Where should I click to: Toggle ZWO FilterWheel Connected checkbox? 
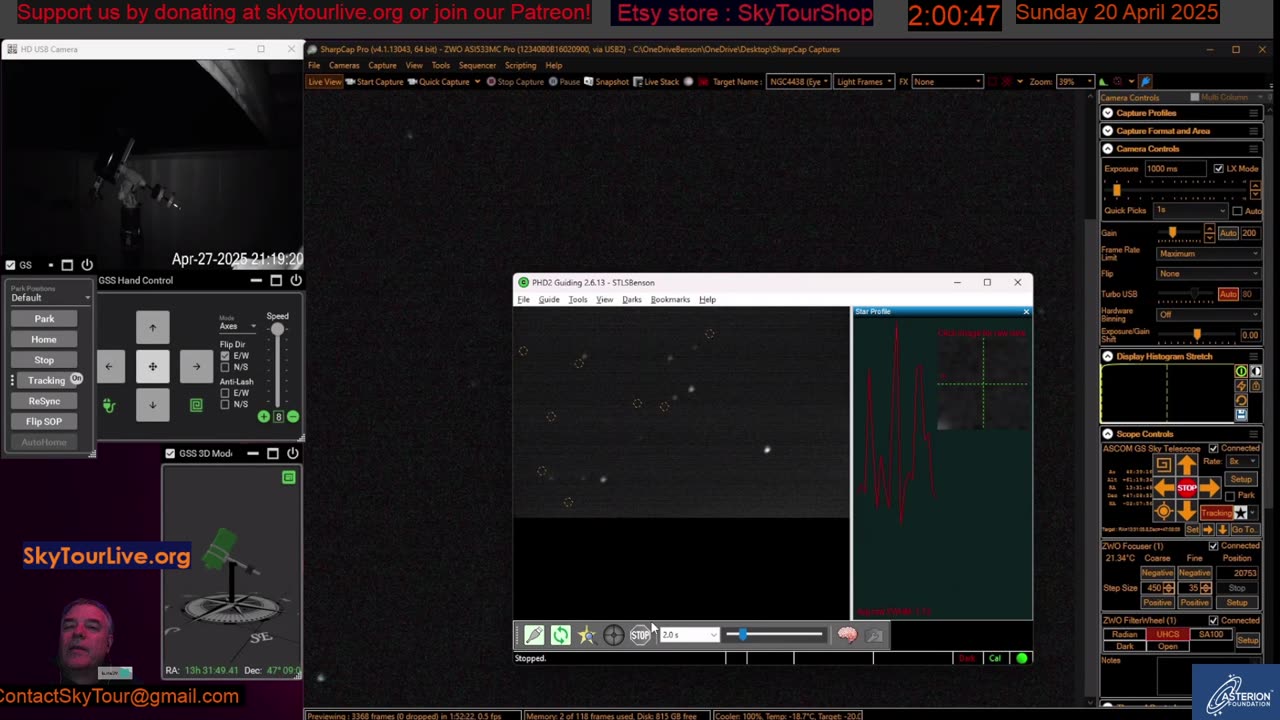1213,621
